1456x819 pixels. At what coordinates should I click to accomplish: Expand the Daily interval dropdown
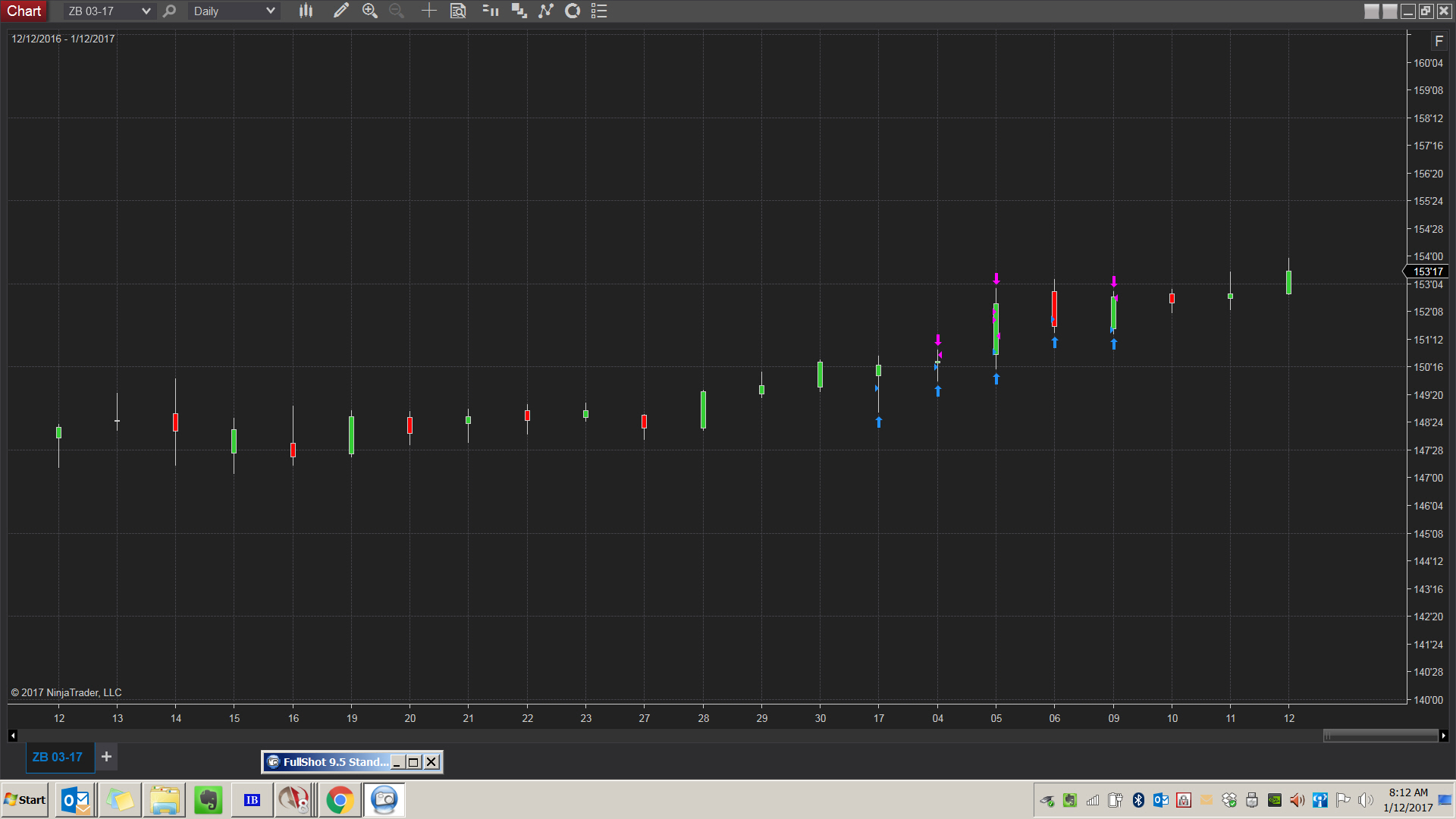[x=270, y=11]
